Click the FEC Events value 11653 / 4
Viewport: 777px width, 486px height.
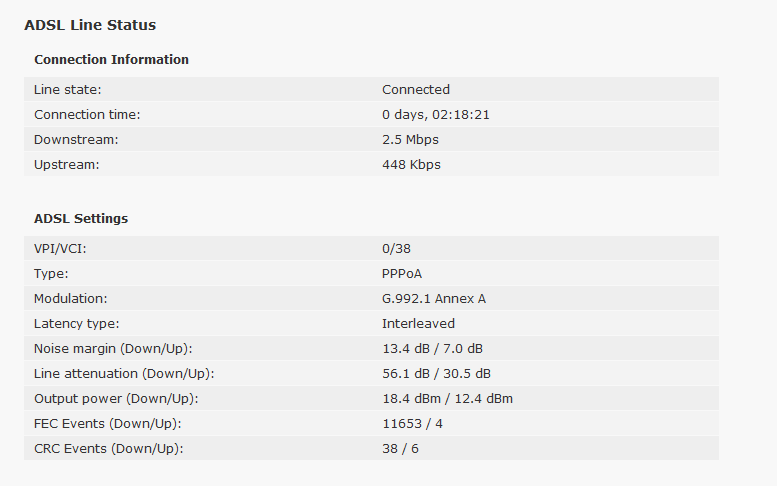[x=412, y=424]
